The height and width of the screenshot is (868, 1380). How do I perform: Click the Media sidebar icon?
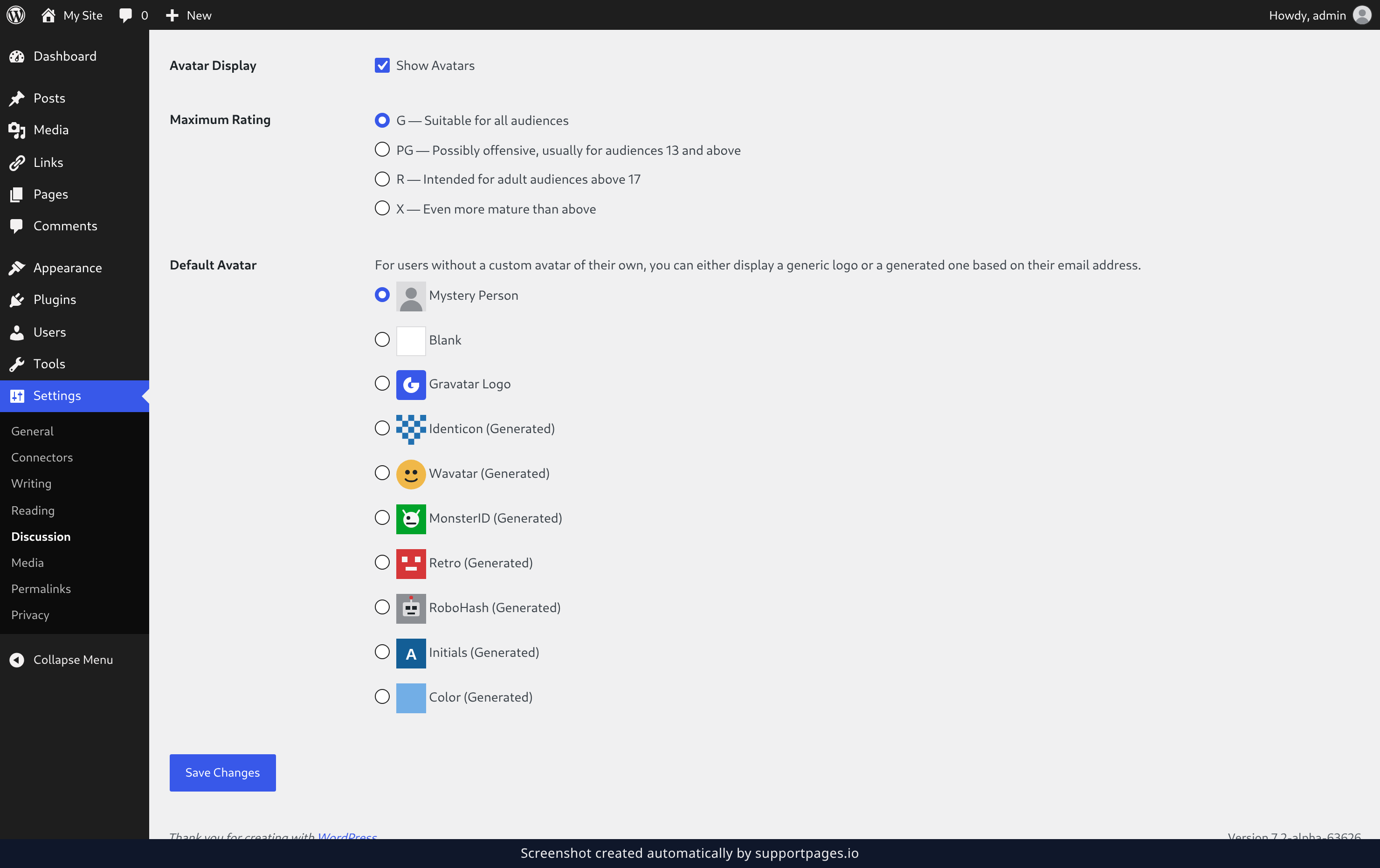point(17,130)
